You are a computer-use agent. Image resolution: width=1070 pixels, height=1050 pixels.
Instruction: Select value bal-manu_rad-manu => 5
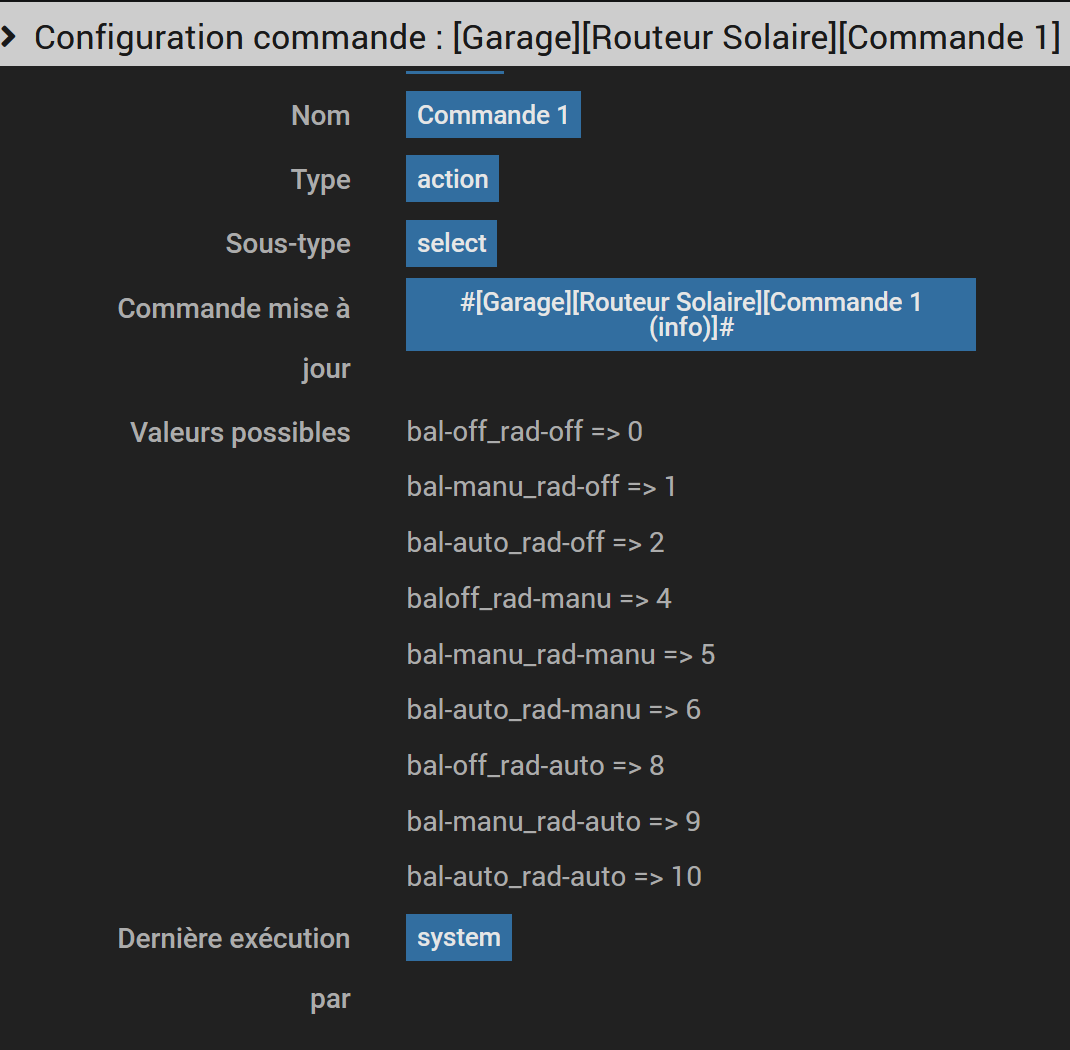tap(560, 655)
